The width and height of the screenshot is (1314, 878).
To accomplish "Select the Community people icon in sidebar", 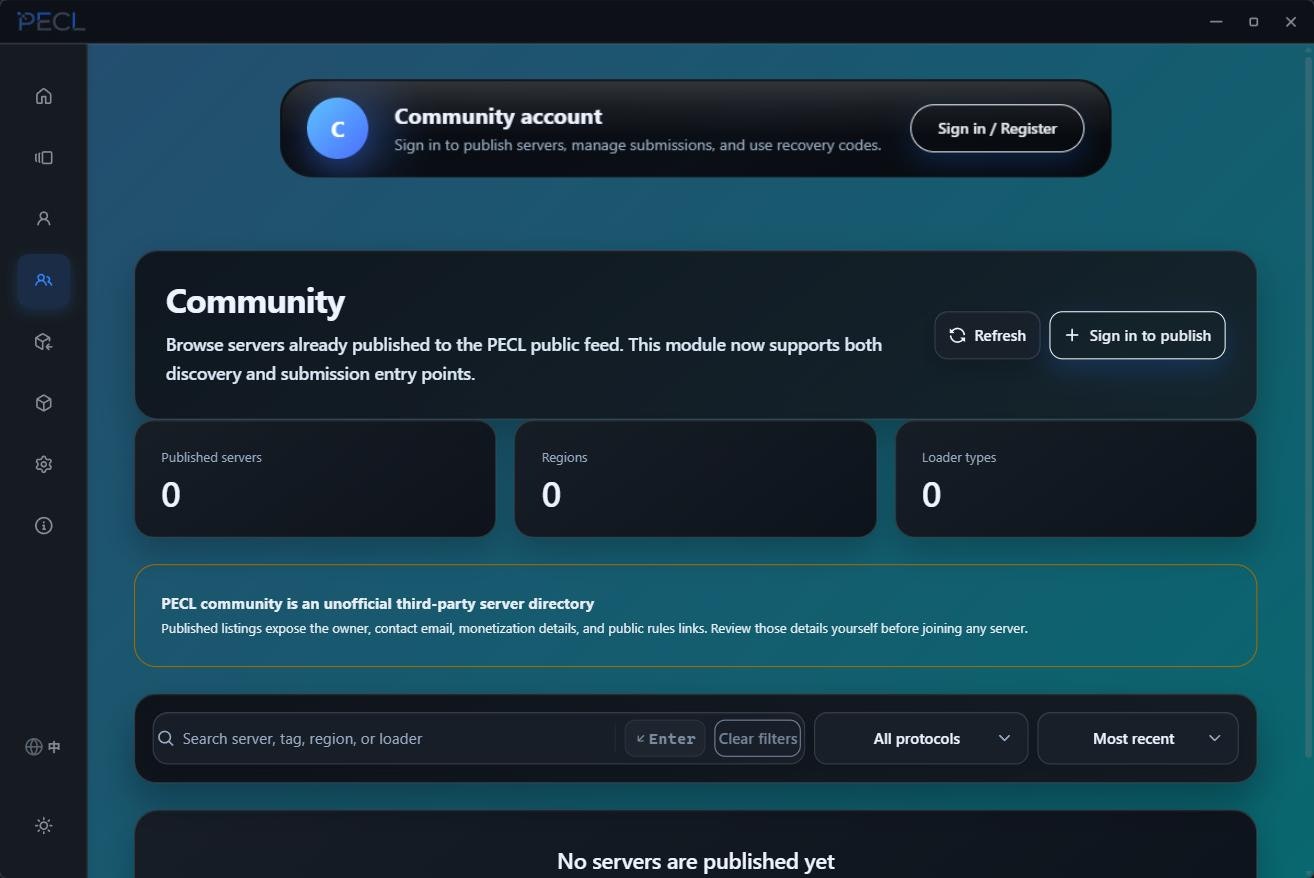I will point(43,280).
